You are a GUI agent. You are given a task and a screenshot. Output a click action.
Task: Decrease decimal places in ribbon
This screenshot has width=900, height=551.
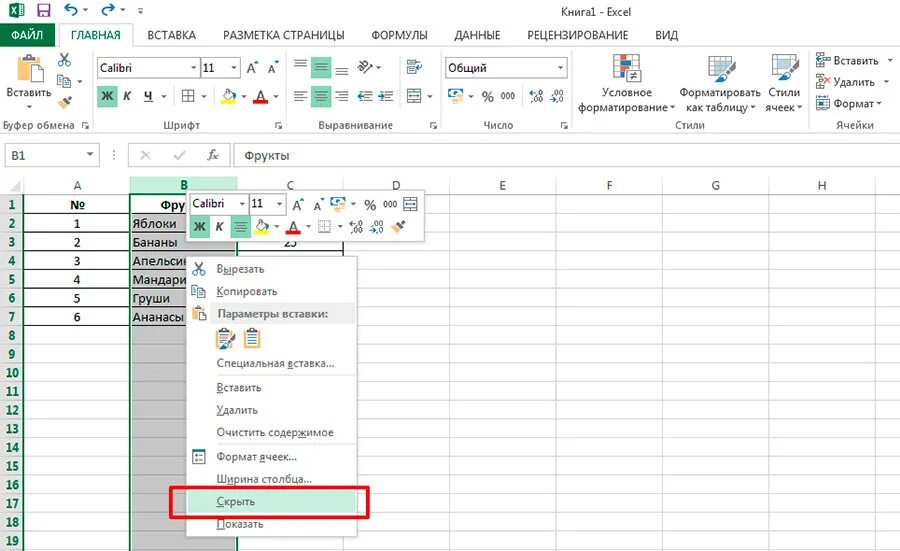[557, 96]
